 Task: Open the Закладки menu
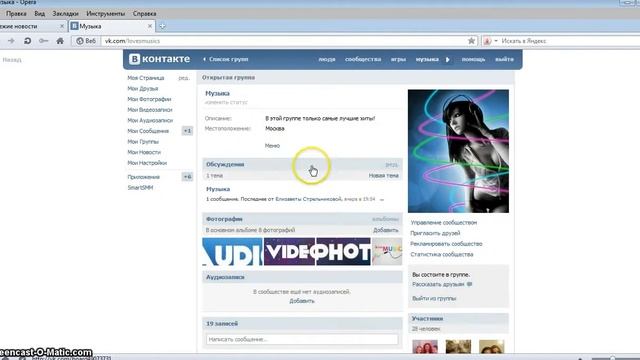[x=65, y=13]
